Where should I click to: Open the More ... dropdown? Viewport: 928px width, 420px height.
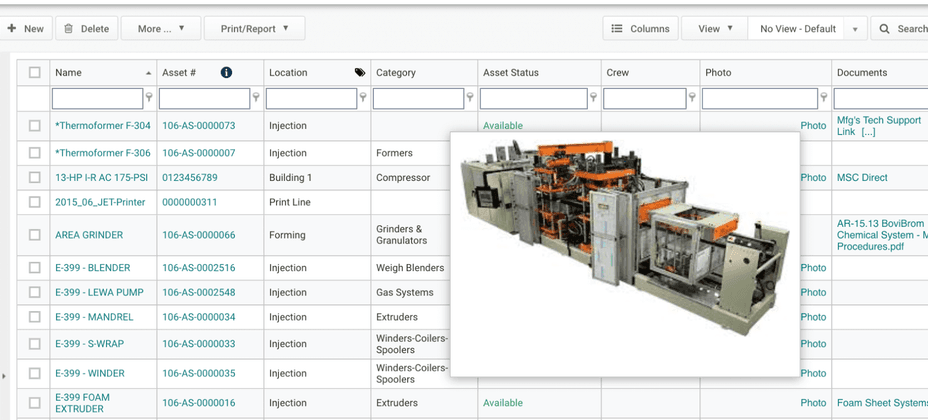tap(160, 29)
